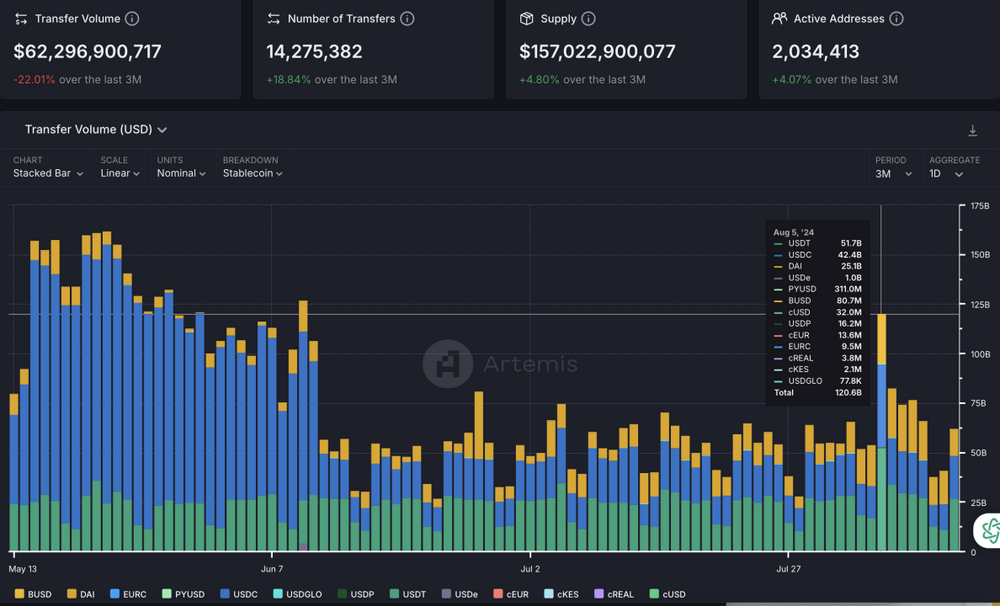Open the Transfer Volume info tooltip icon
The image size is (1000, 606).
coord(131,18)
